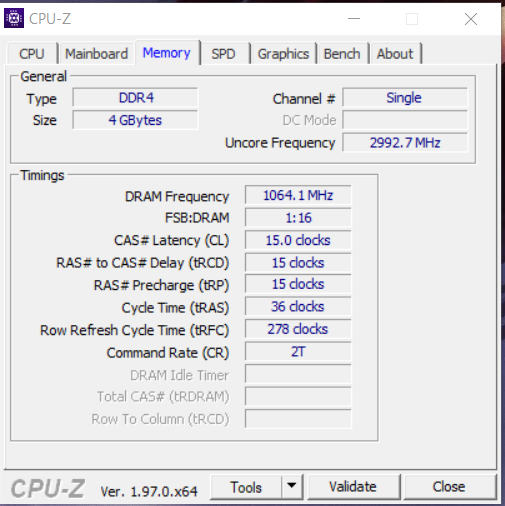Click the DRAM Frequency label

click(x=177, y=196)
